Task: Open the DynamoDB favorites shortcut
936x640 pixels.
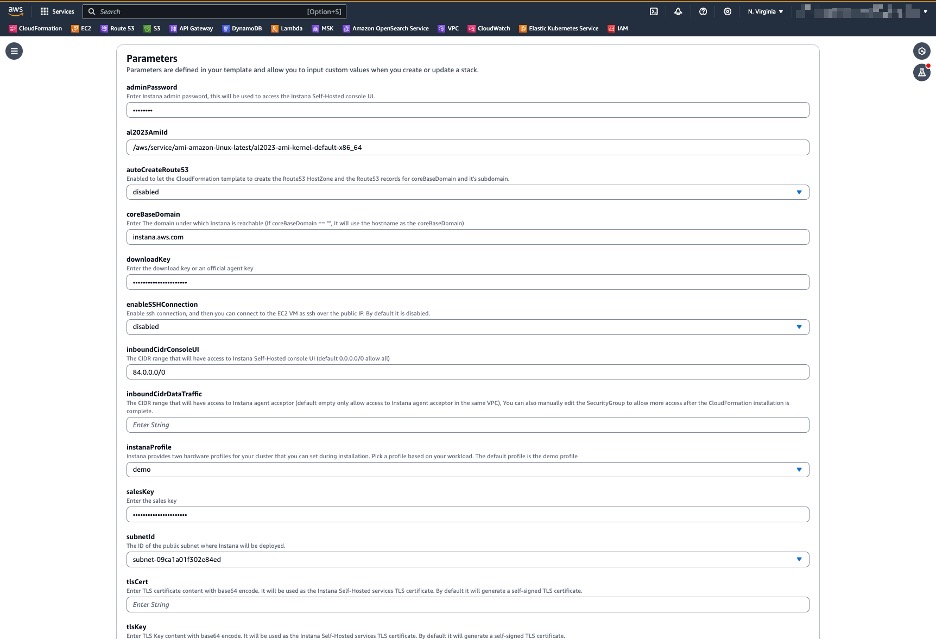Action: tap(242, 28)
